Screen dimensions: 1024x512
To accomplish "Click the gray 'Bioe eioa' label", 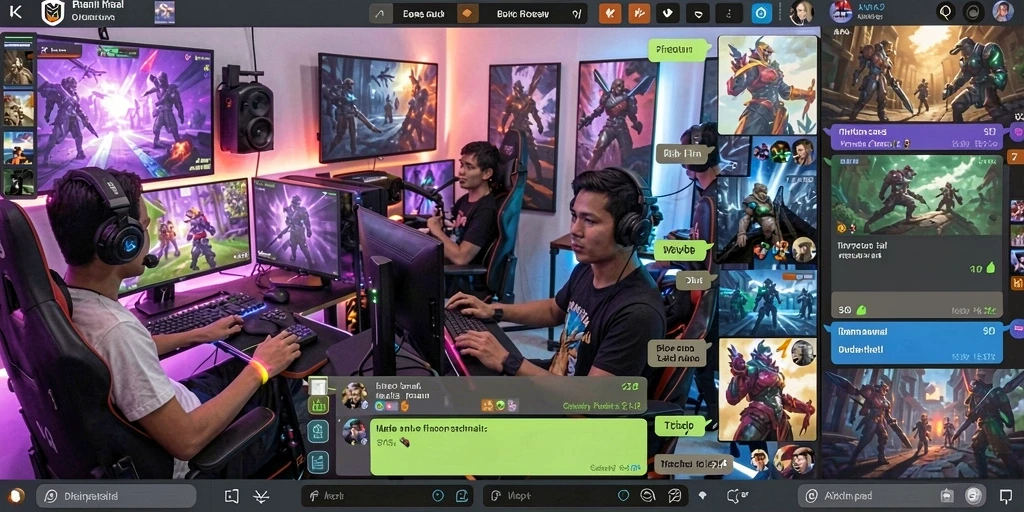I will click(679, 353).
